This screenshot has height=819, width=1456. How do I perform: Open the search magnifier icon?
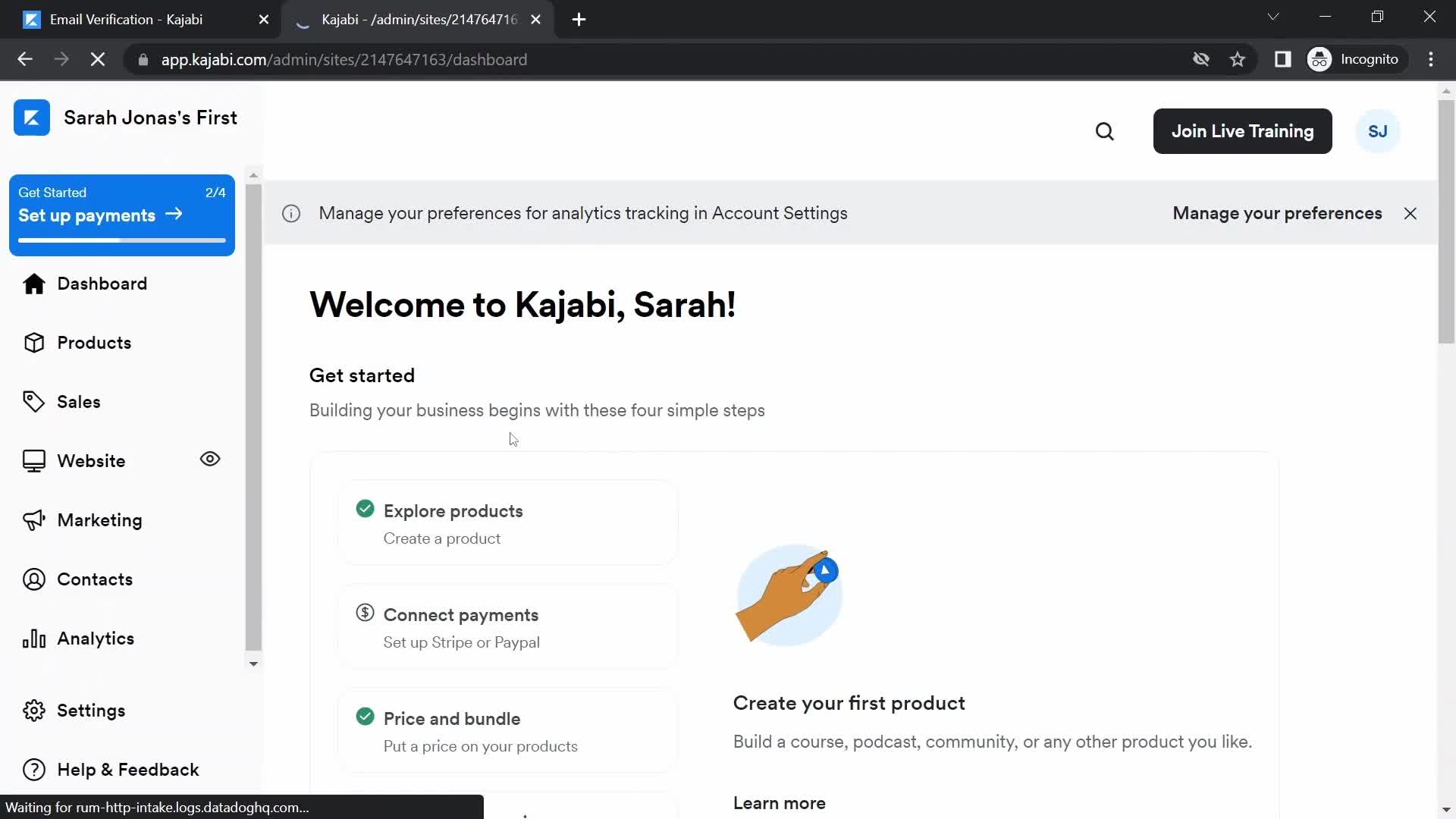(1105, 131)
